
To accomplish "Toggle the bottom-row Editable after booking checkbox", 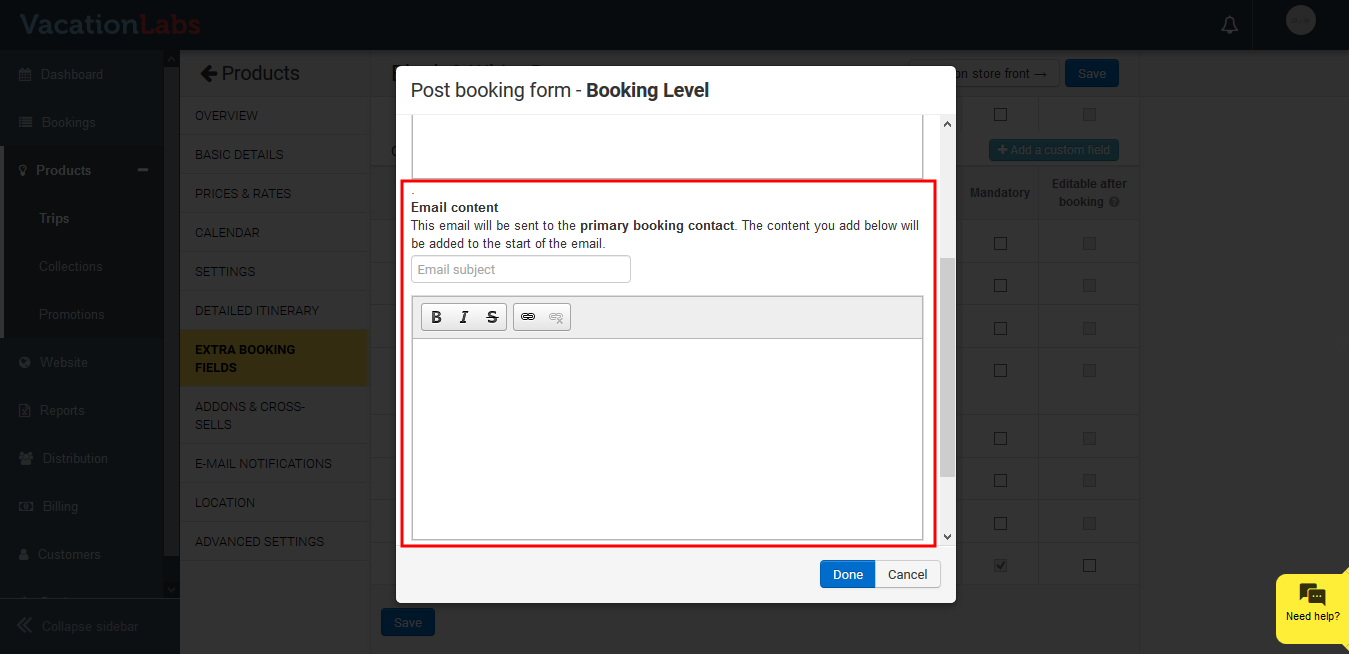I will click(x=1089, y=566).
